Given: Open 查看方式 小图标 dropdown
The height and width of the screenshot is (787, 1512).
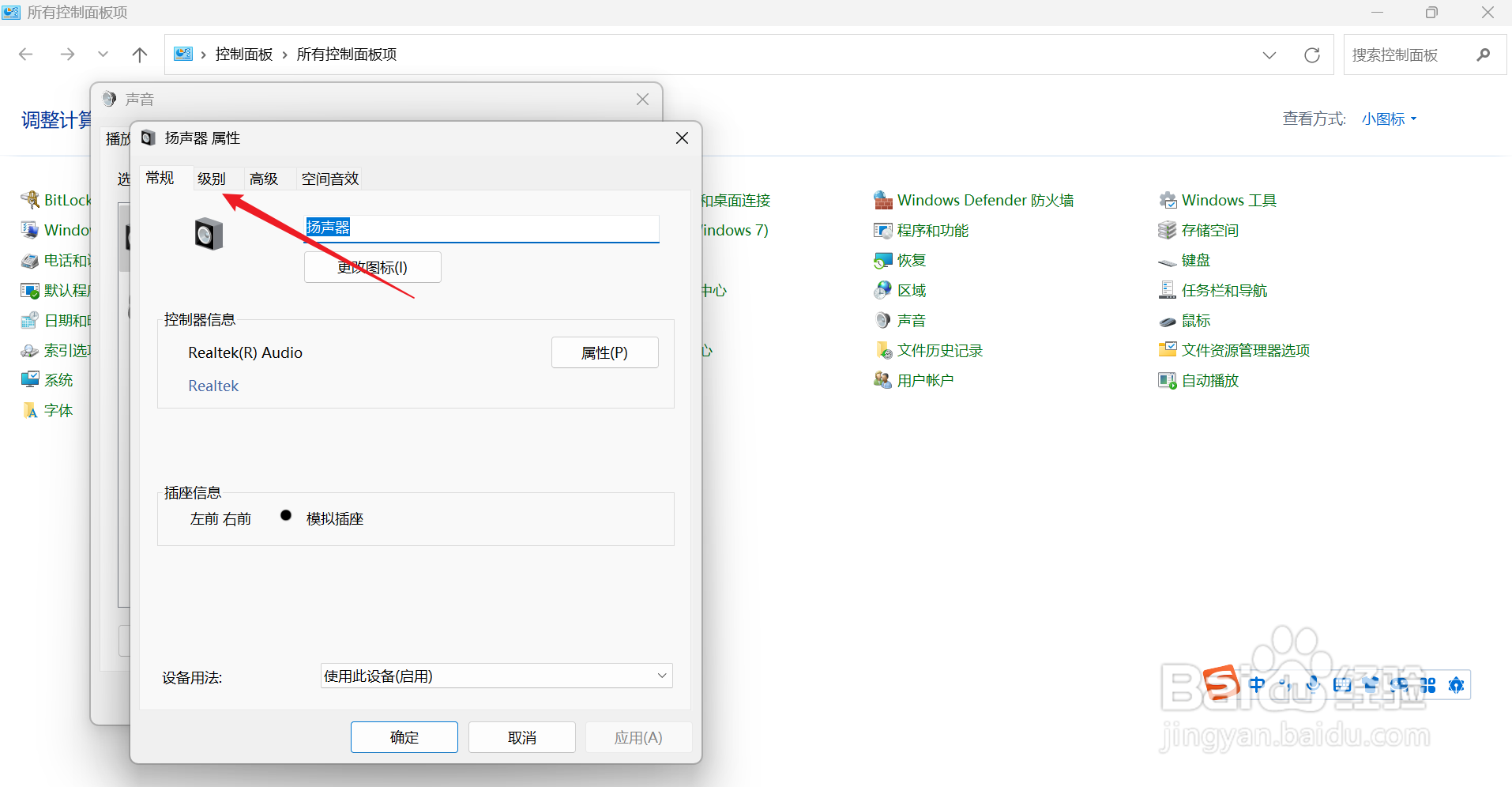Looking at the screenshot, I should coord(1389,119).
